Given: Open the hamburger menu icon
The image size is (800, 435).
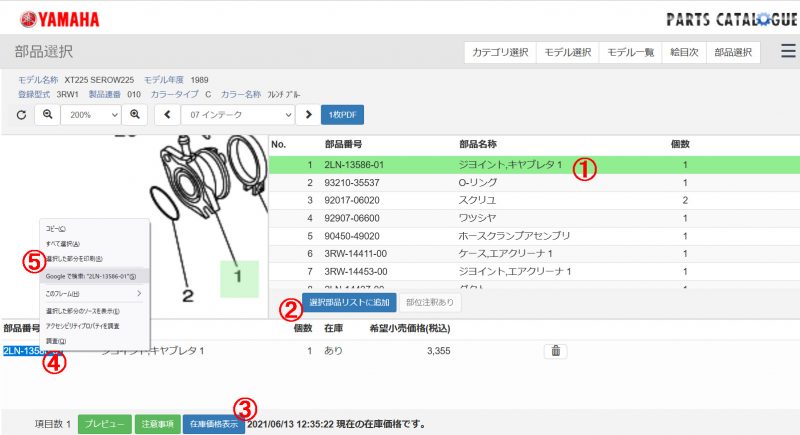Looking at the screenshot, I should (788, 51).
